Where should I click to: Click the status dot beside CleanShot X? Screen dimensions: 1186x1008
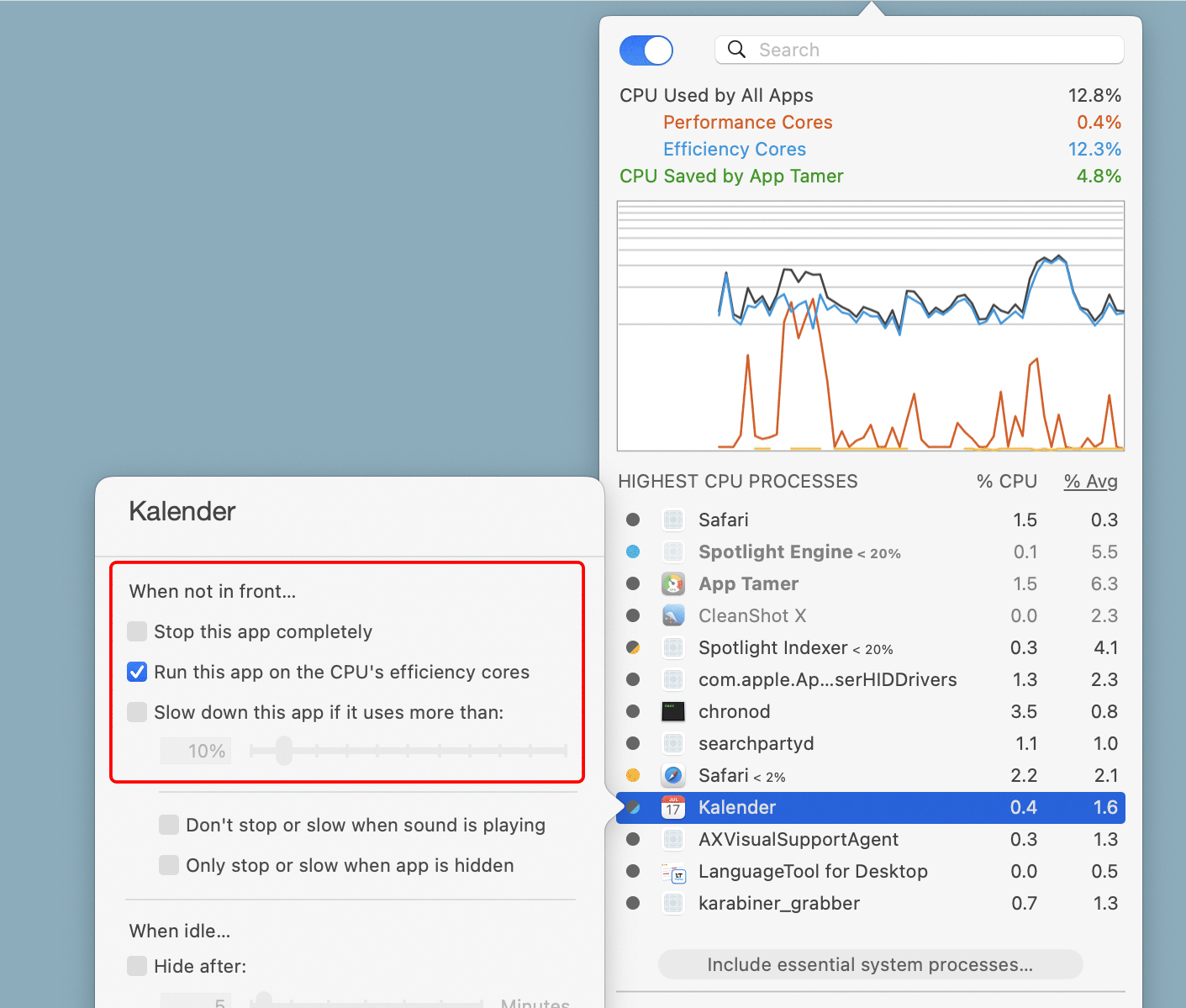(633, 615)
